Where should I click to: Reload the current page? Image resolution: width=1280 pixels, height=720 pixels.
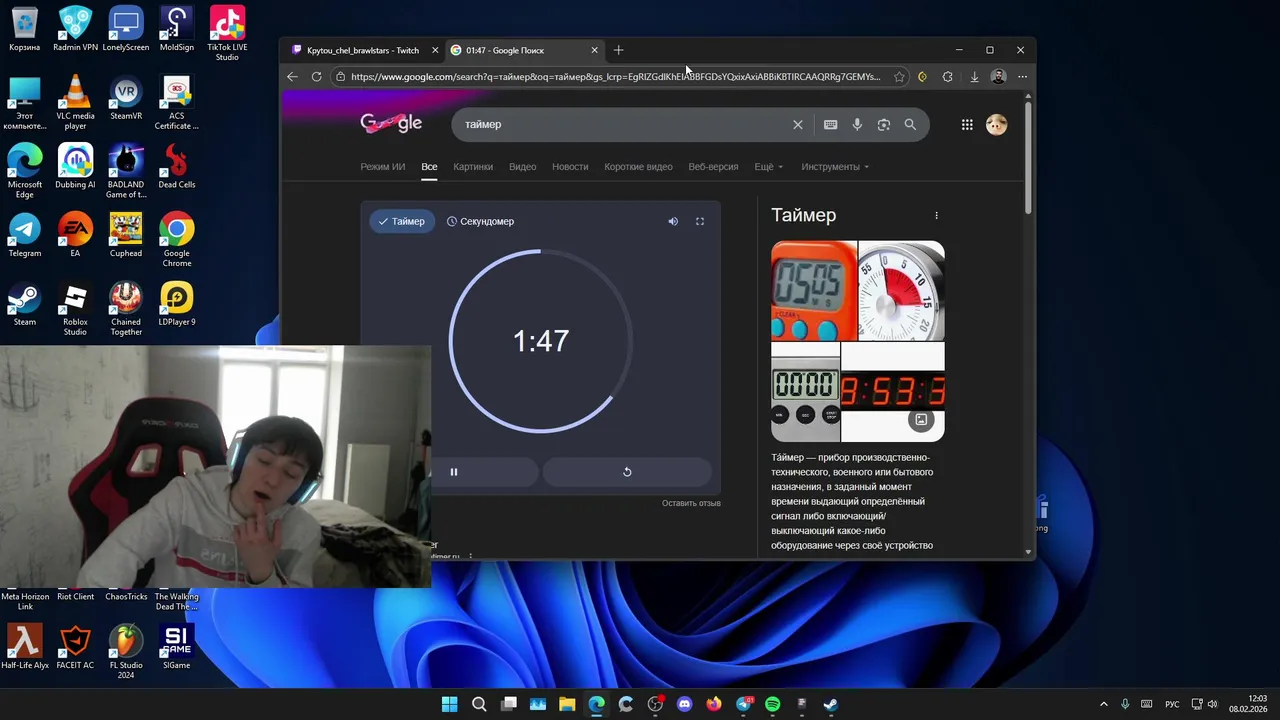click(316, 77)
